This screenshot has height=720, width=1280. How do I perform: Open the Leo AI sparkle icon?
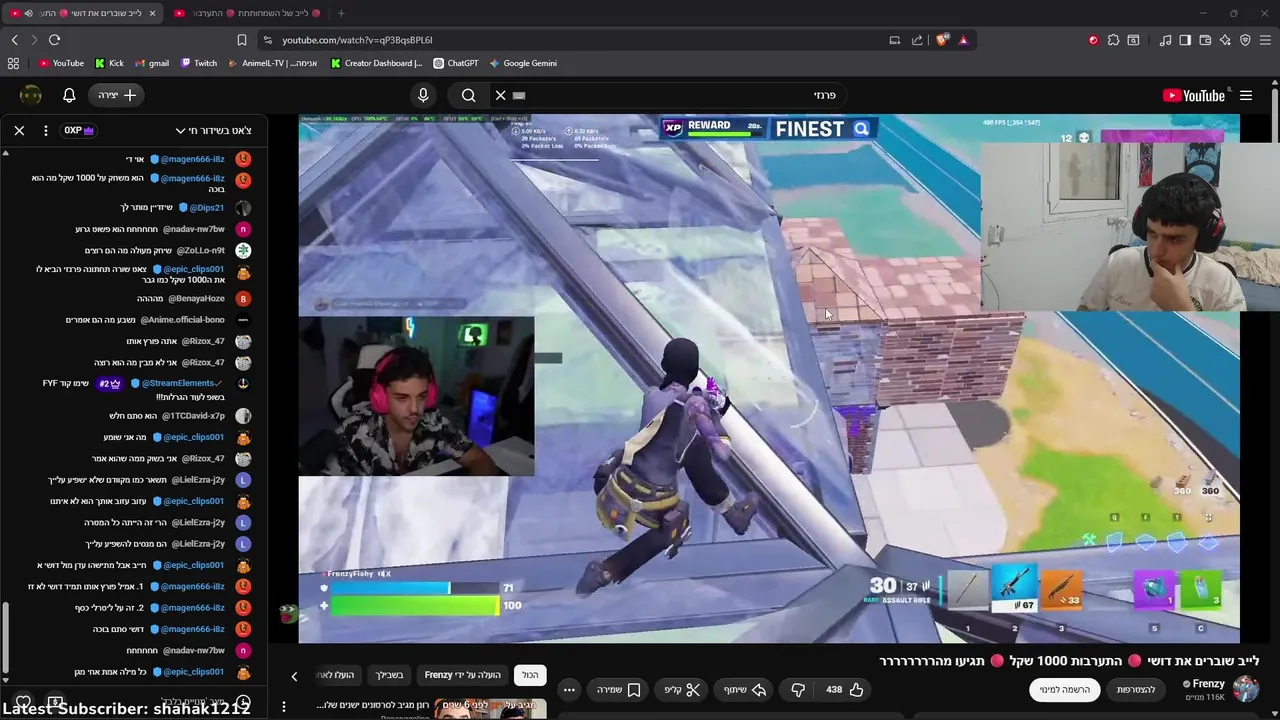[1225, 40]
